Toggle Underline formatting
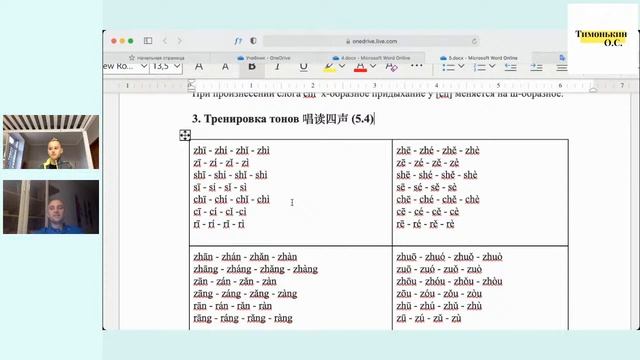The height and width of the screenshot is (360, 640). (303, 67)
